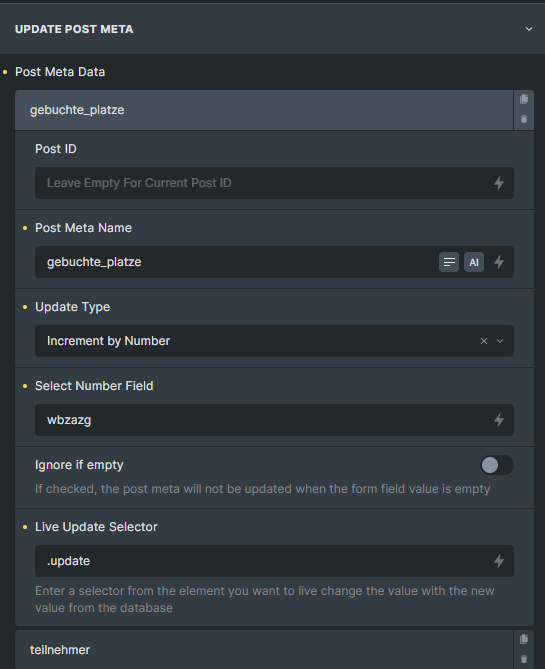This screenshot has height=669, width=545.
Task: Click the AI button in Post Meta Name
Action: click(x=474, y=262)
